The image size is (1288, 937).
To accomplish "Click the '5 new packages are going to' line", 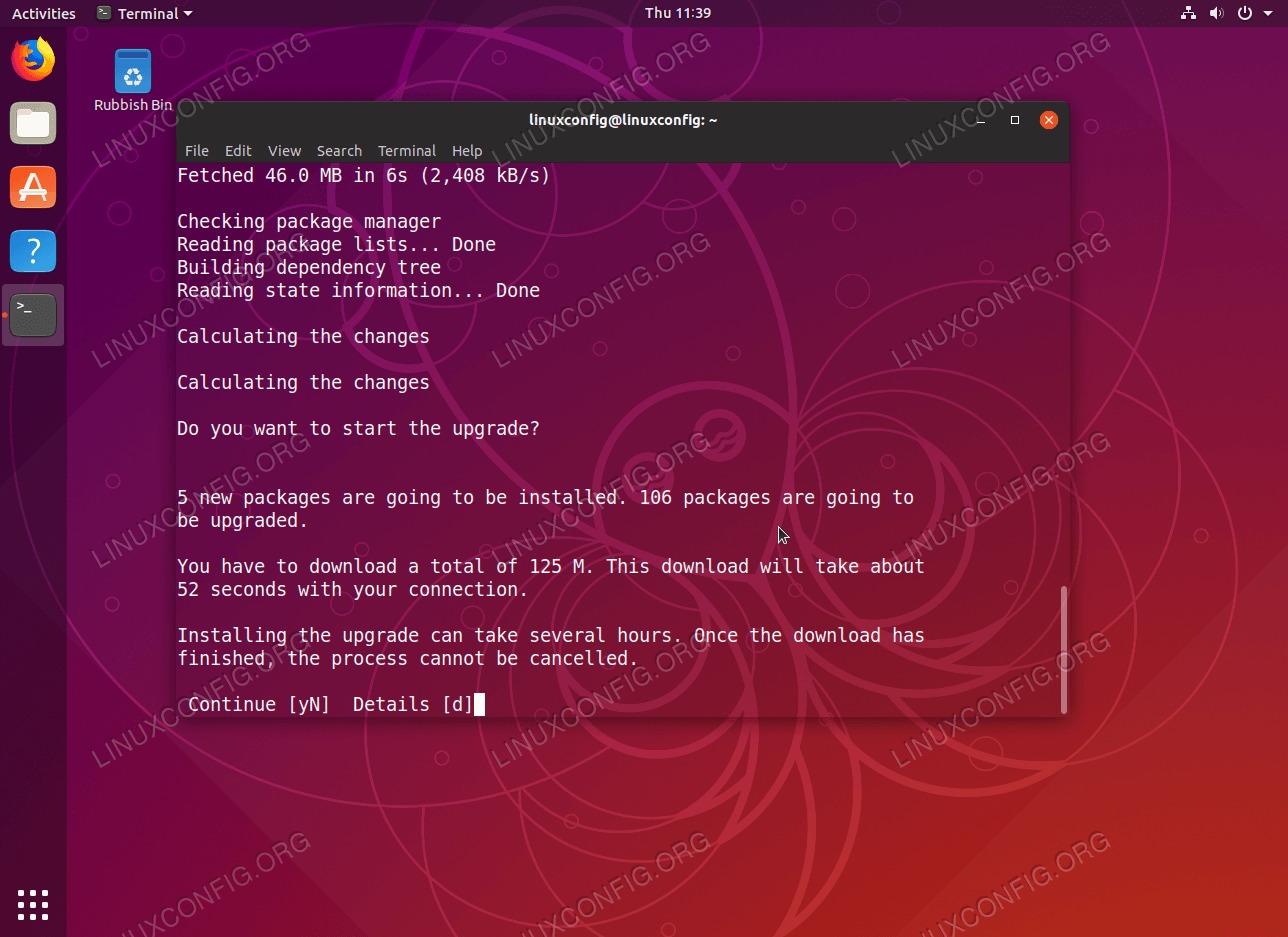I will 545,497.
